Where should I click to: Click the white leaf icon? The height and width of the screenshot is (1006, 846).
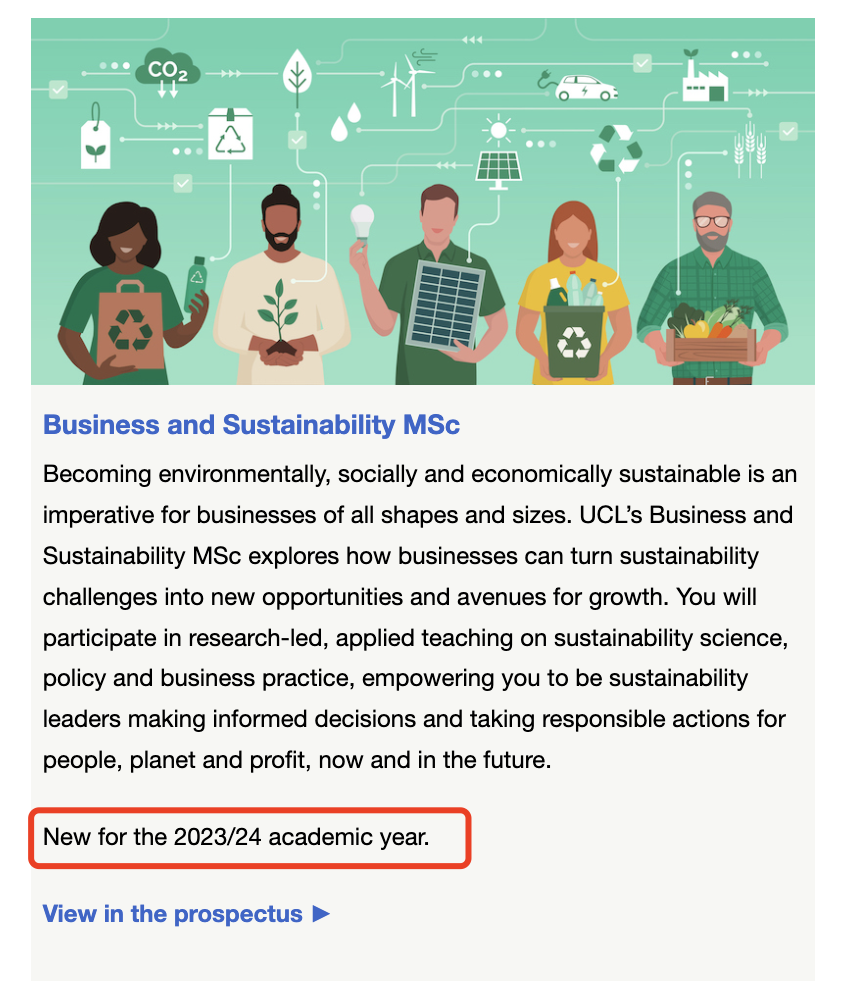(x=296, y=74)
